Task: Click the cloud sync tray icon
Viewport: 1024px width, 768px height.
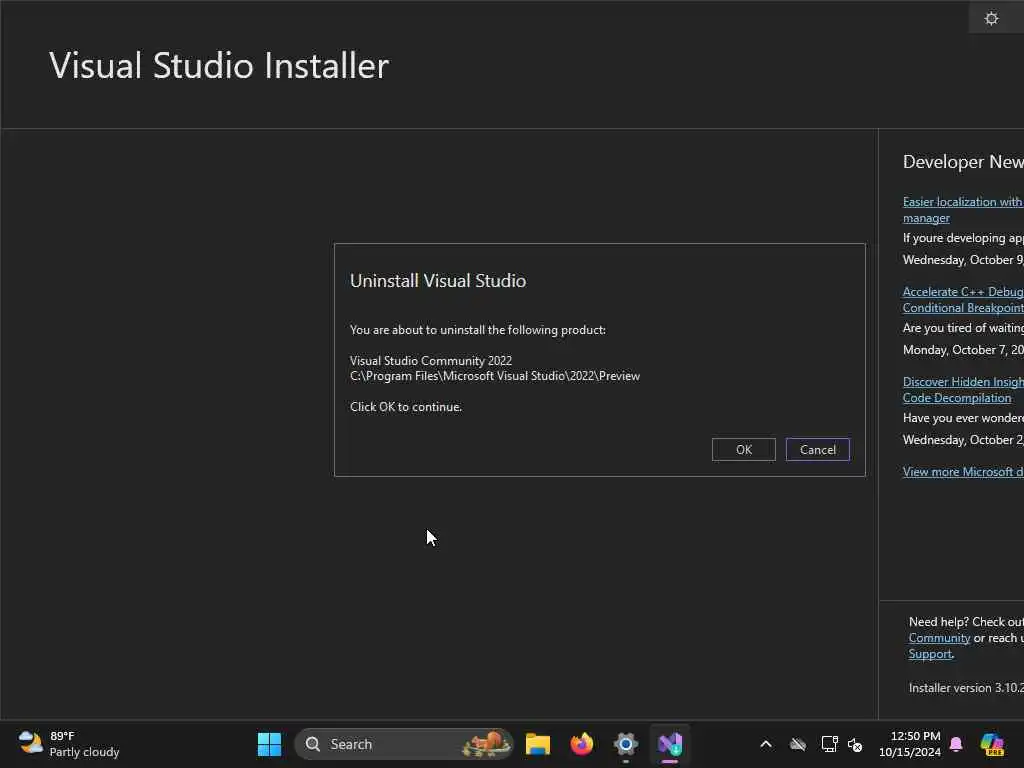Action: point(797,744)
